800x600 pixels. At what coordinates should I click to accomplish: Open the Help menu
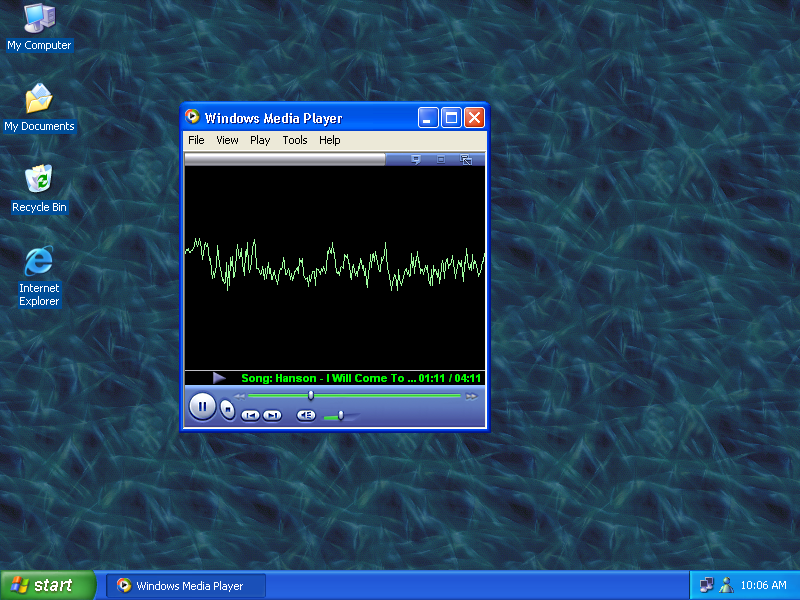tap(330, 140)
